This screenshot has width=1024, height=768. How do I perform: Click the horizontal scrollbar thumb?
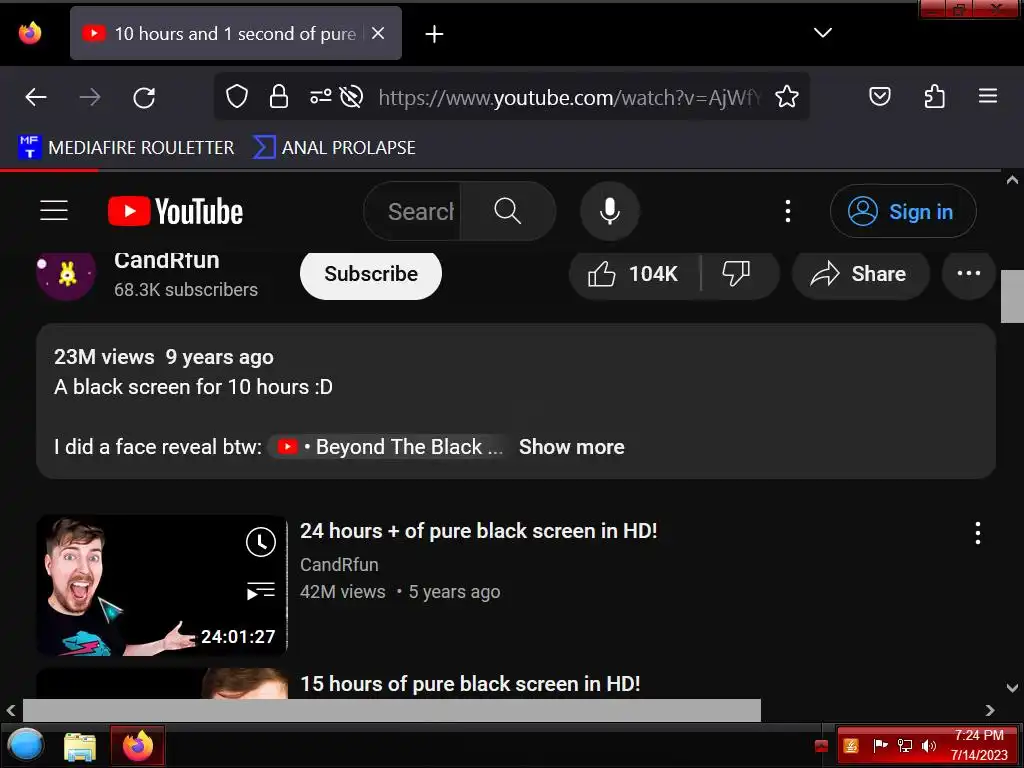coord(392,710)
